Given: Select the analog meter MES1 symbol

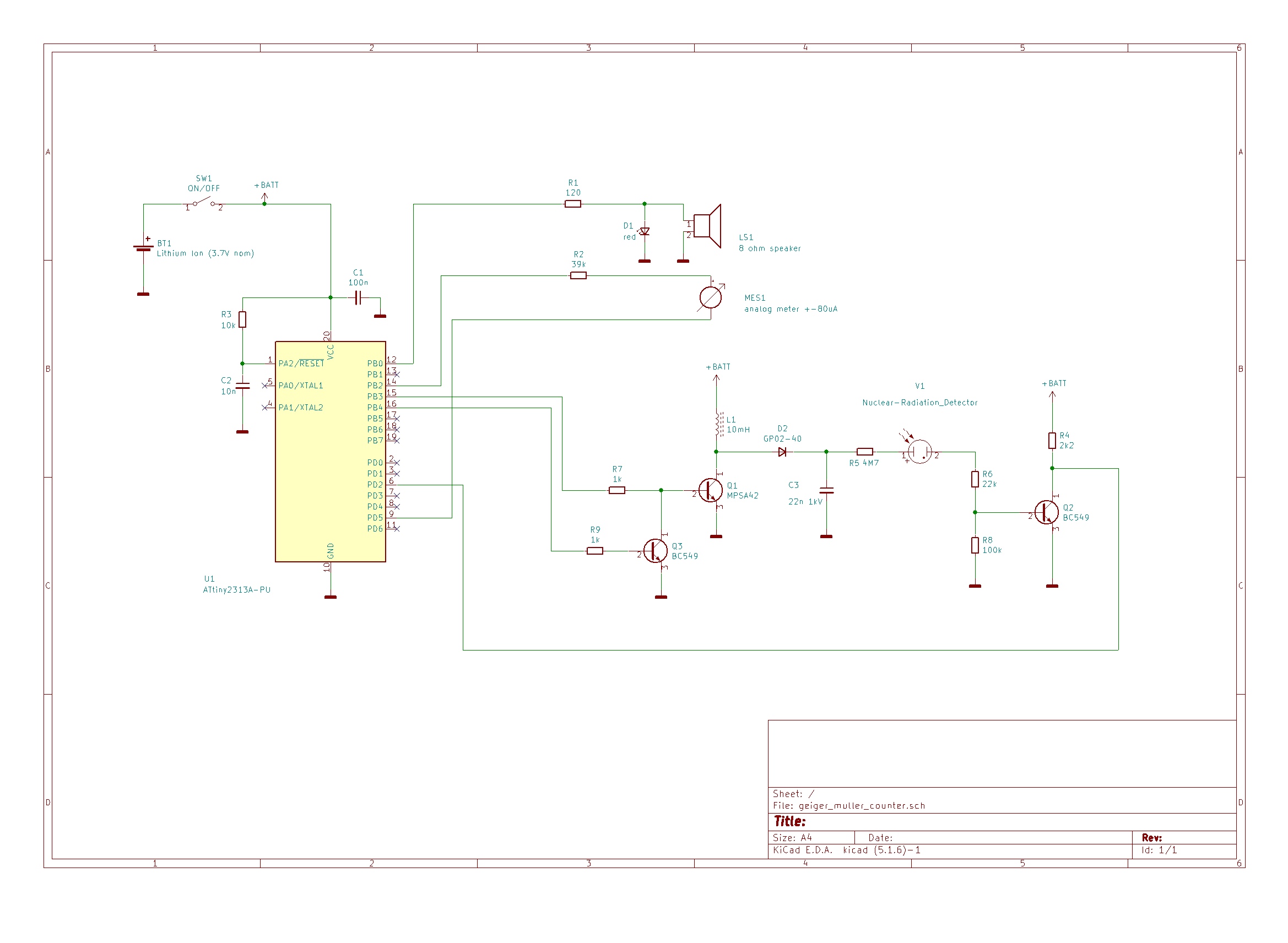Looking at the screenshot, I should 710,297.
